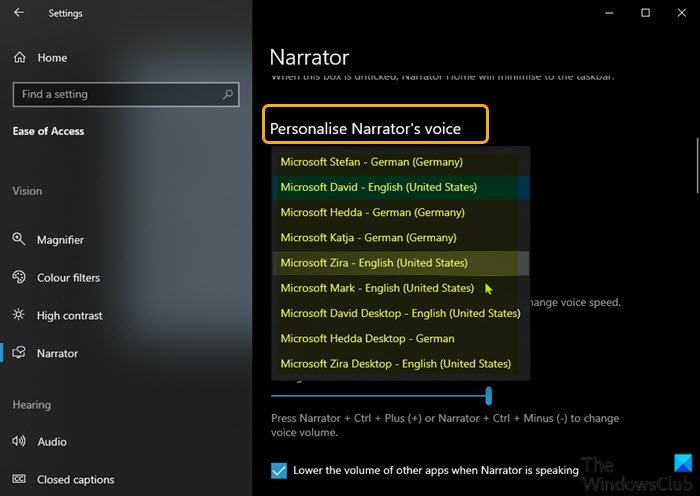Click the High contrast sun icon

(18, 316)
